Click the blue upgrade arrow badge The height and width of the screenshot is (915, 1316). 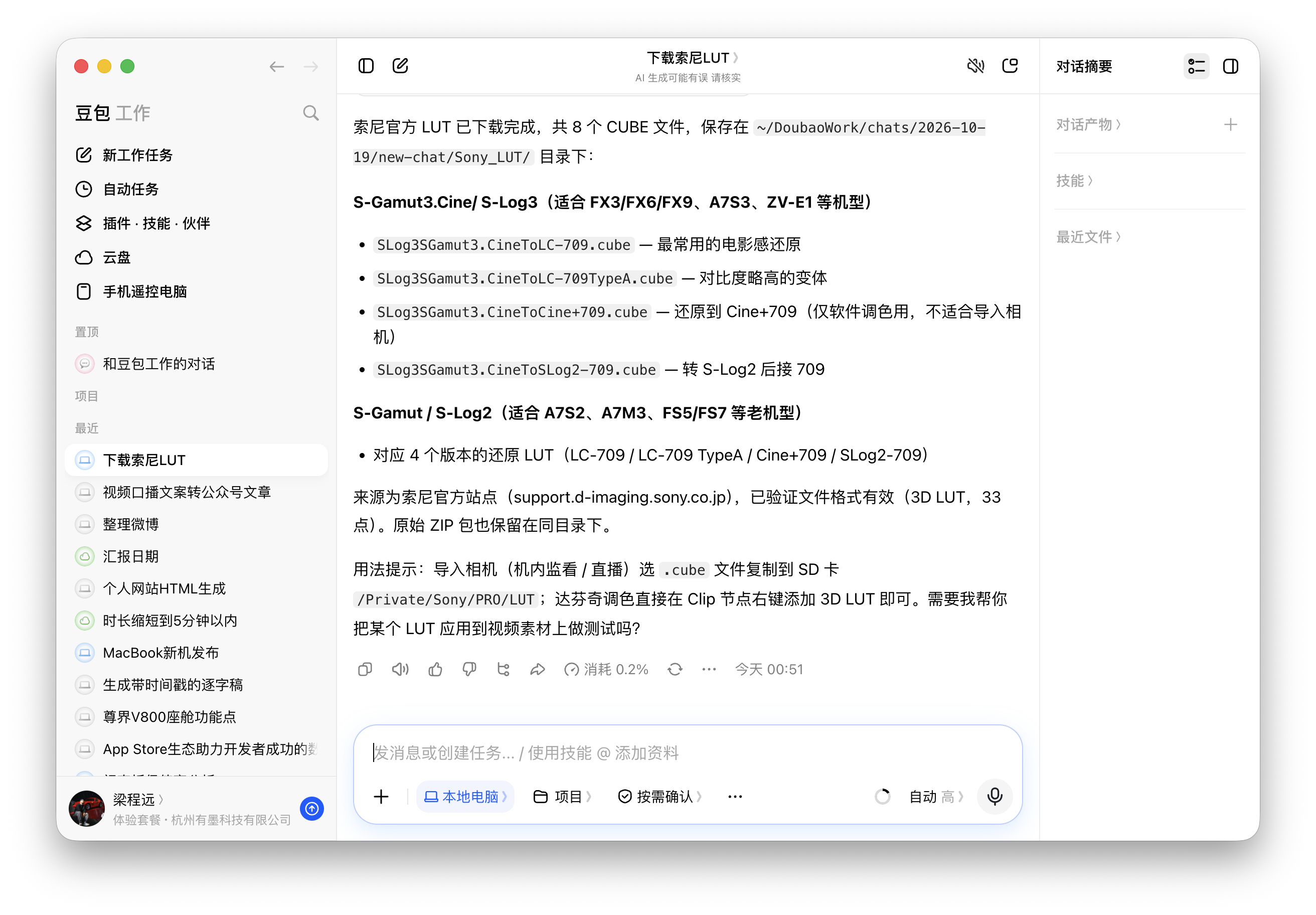(x=312, y=808)
